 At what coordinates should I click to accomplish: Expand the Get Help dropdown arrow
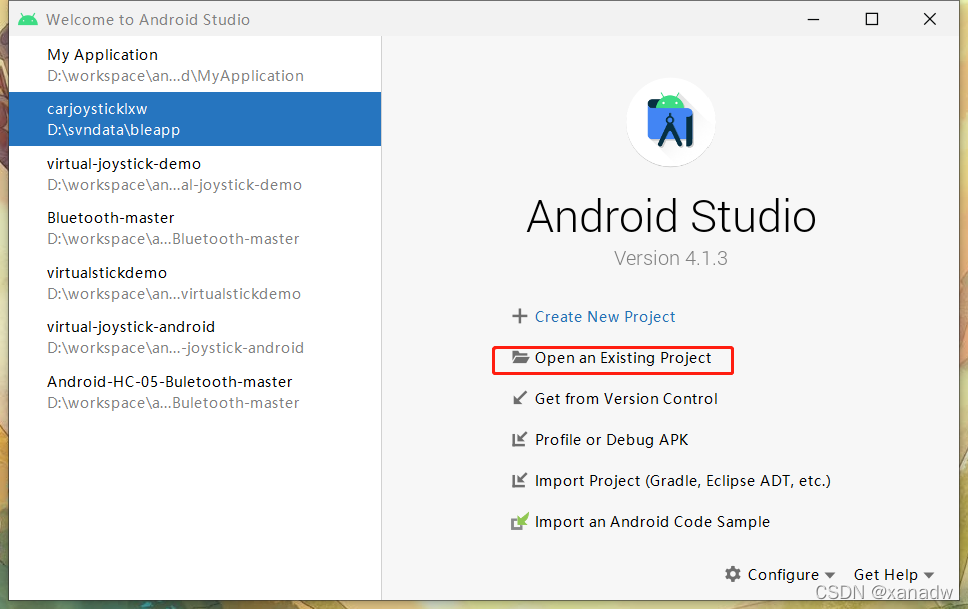(928, 576)
